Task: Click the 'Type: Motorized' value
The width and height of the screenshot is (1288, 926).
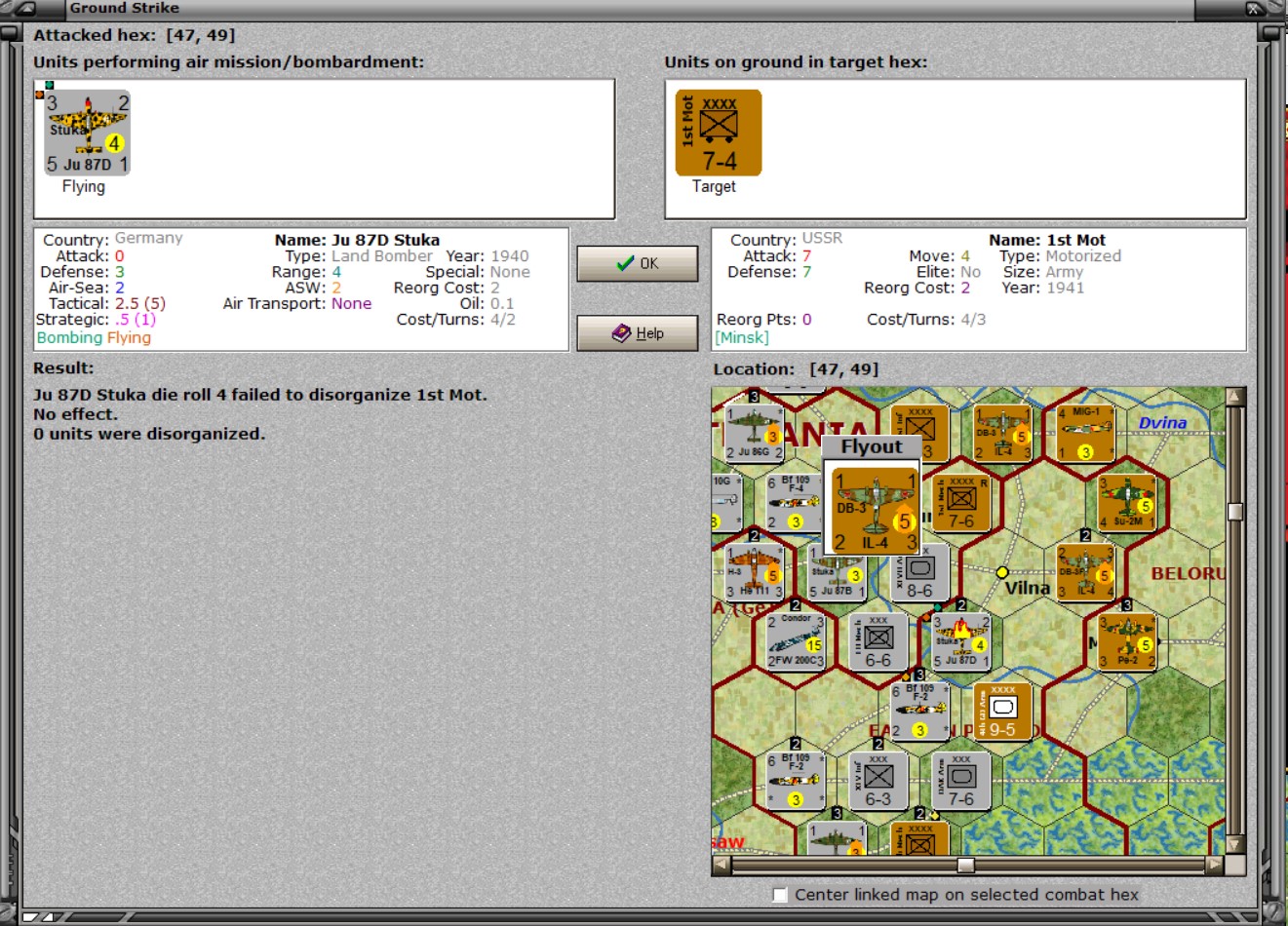Action: point(1083,255)
